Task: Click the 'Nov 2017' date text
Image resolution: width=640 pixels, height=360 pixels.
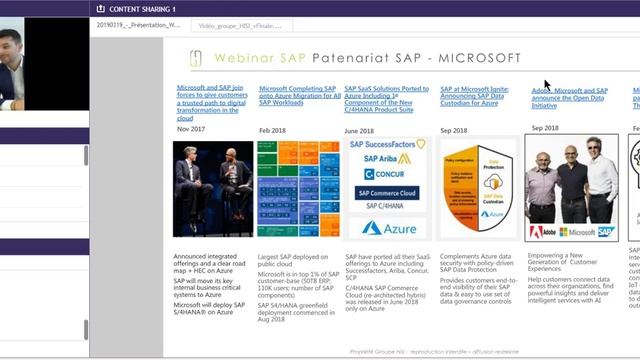Action: [191, 129]
